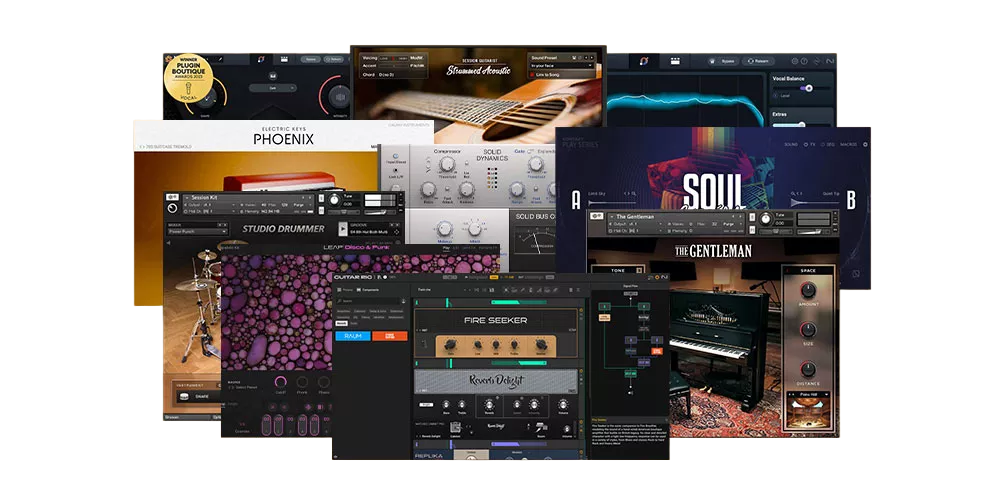
Task: Select the Play tab in LEAP Disco & Funk
Action: click(x=446, y=247)
